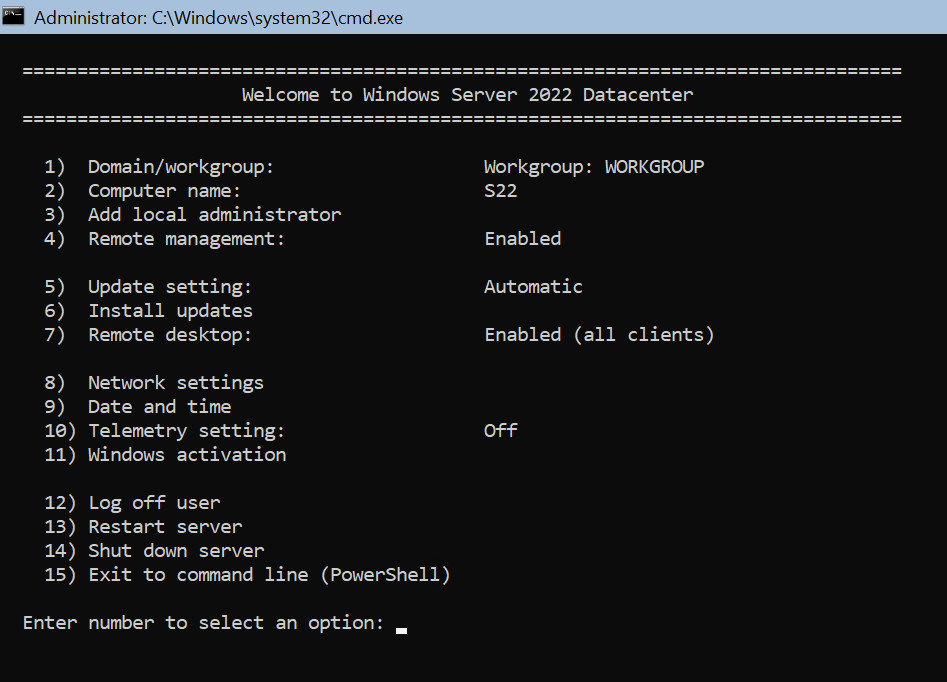Click the Install updates entry
The width and height of the screenshot is (947, 682).
coord(148,311)
